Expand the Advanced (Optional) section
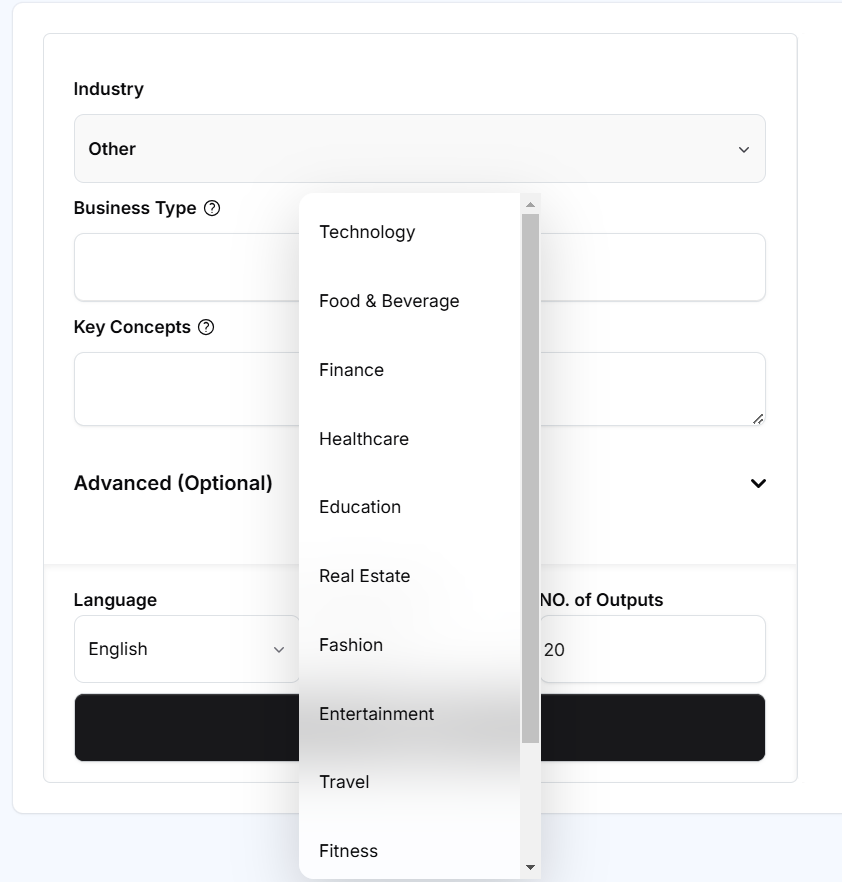 pos(758,483)
